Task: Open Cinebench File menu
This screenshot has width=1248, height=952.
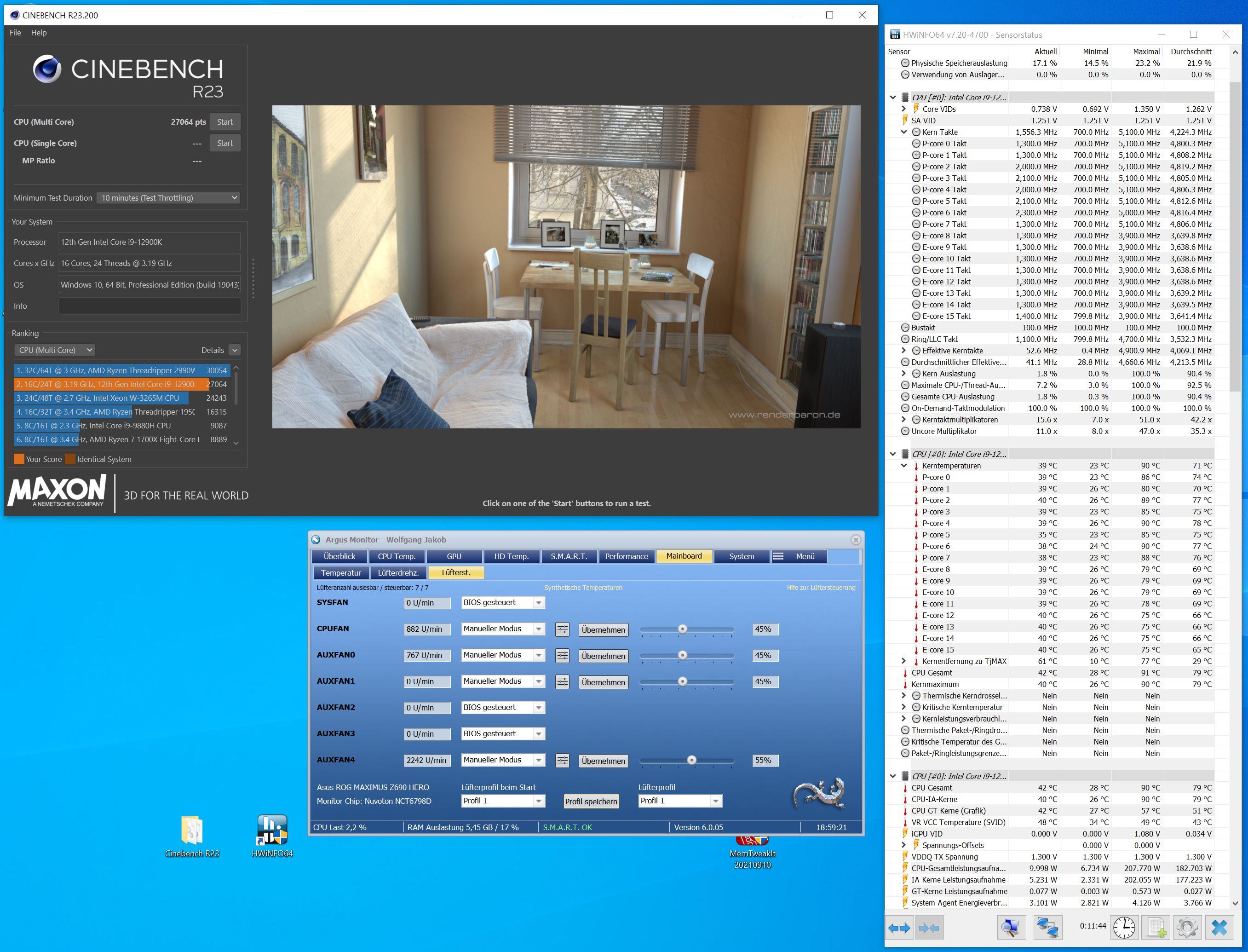Action: pyautogui.click(x=15, y=33)
